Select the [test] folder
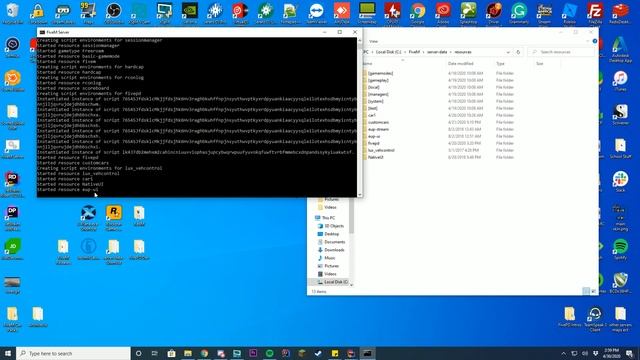The image size is (640, 360). pyautogui.click(x=372, y=108)
